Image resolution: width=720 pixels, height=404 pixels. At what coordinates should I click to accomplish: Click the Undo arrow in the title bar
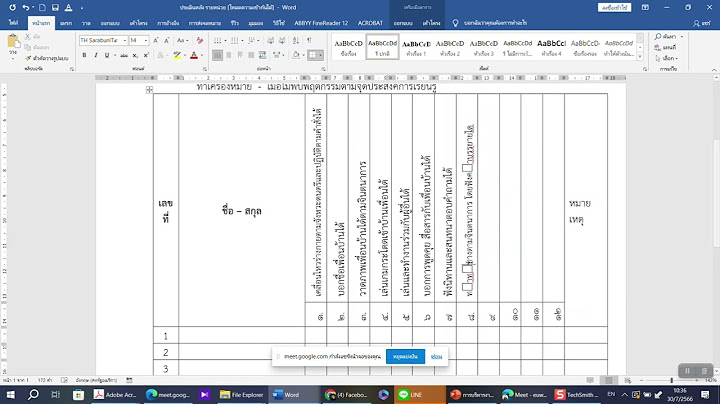tap(26, 7)
